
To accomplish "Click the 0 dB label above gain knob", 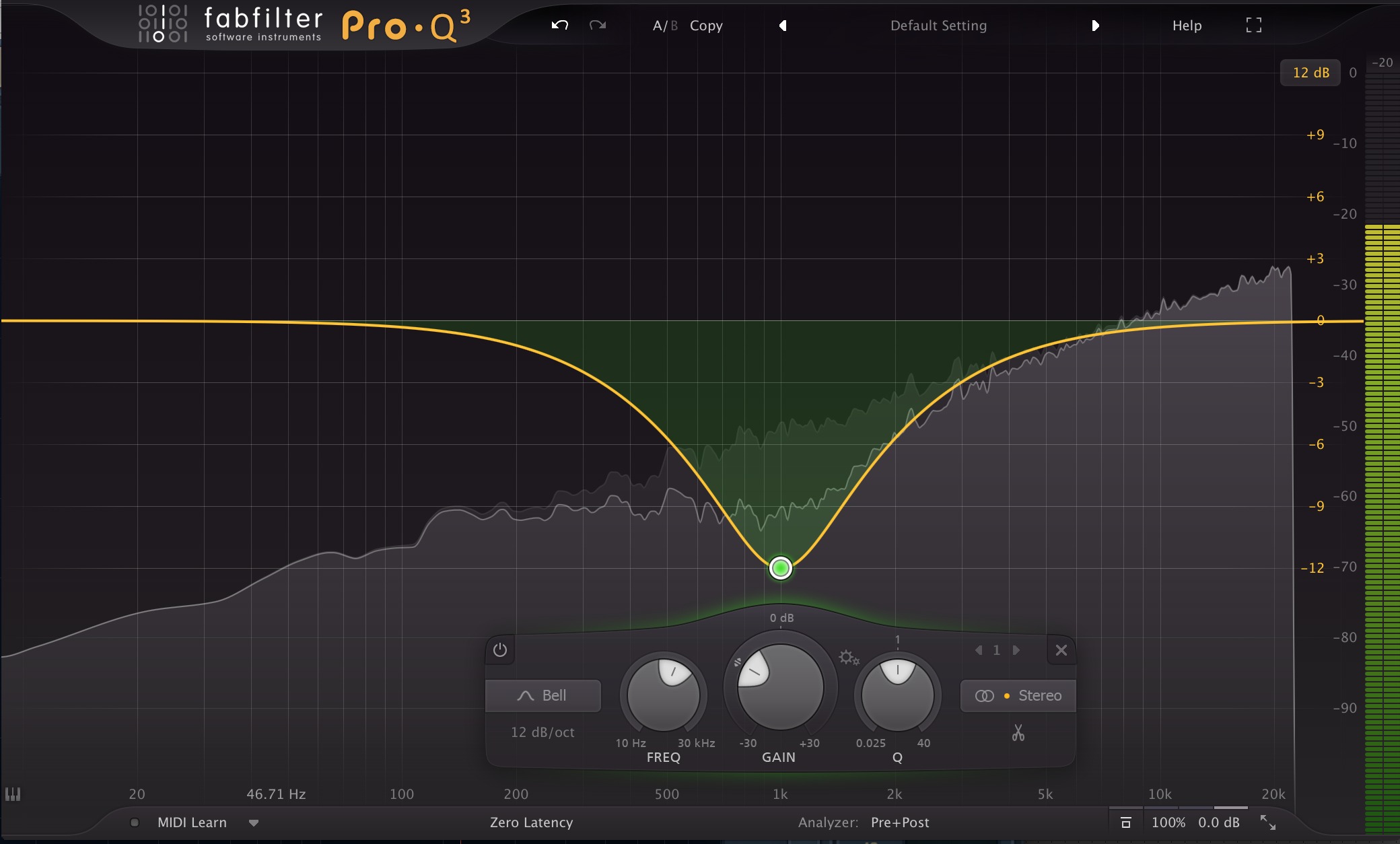I will tap(781, 618).
